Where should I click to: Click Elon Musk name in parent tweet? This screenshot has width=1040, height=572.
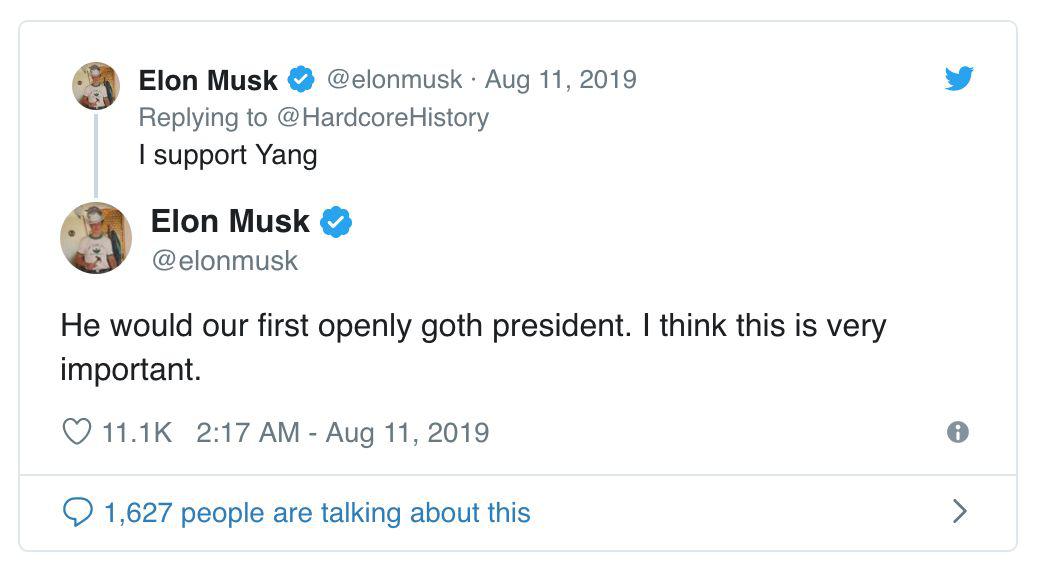208,80
